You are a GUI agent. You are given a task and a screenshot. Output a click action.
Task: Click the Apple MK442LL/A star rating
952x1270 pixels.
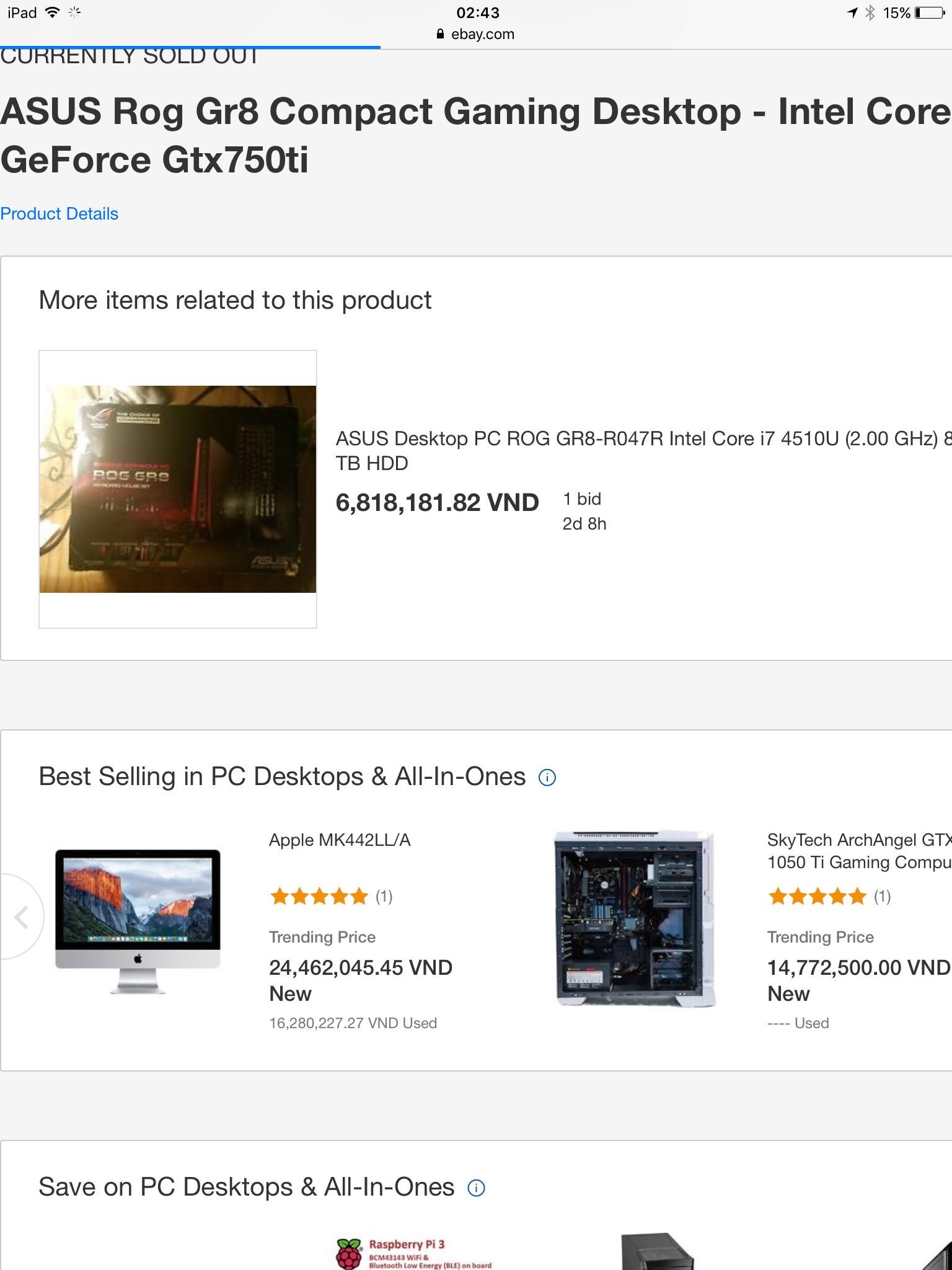(x=319, y=896)
